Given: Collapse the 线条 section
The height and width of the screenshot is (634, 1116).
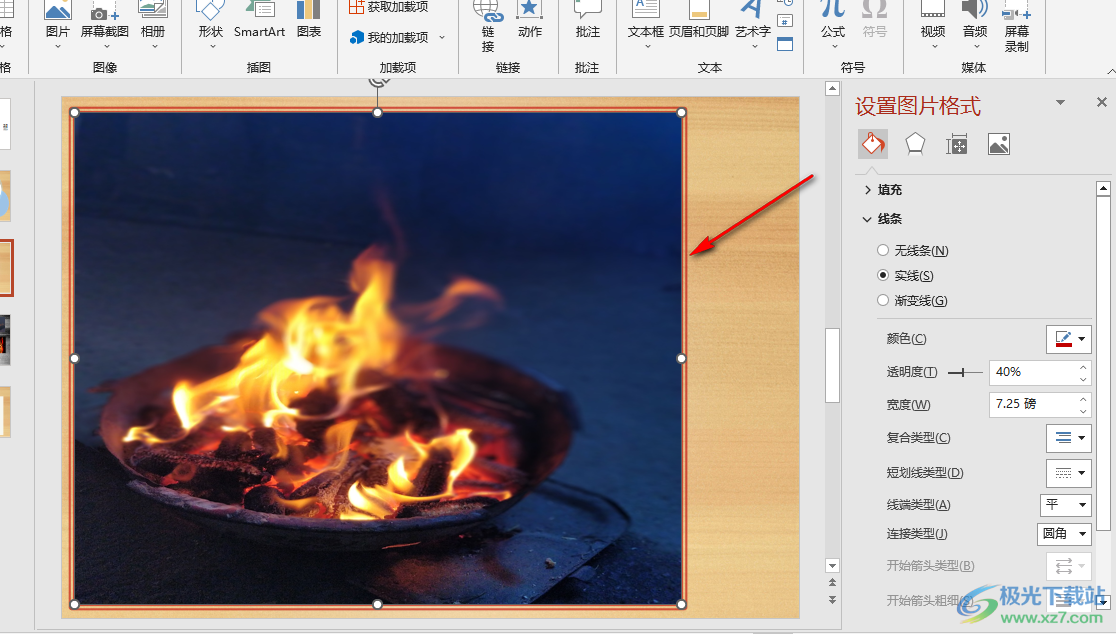Looking at the screenshot, I should (883, 218).
